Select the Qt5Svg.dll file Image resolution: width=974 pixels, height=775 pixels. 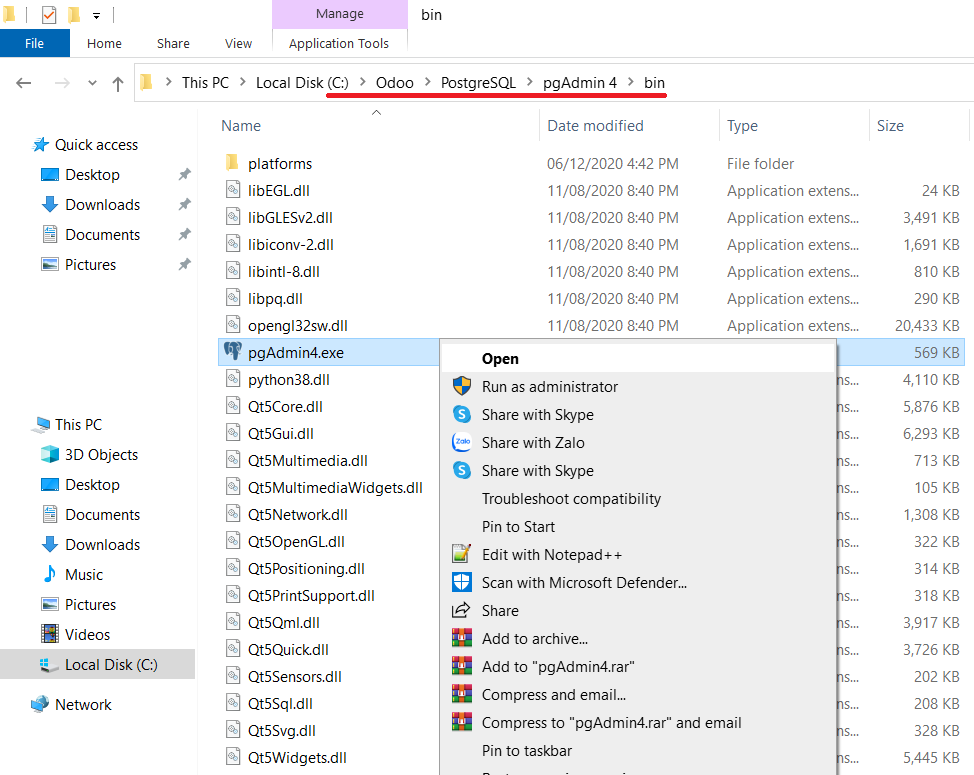click(281, 730)
